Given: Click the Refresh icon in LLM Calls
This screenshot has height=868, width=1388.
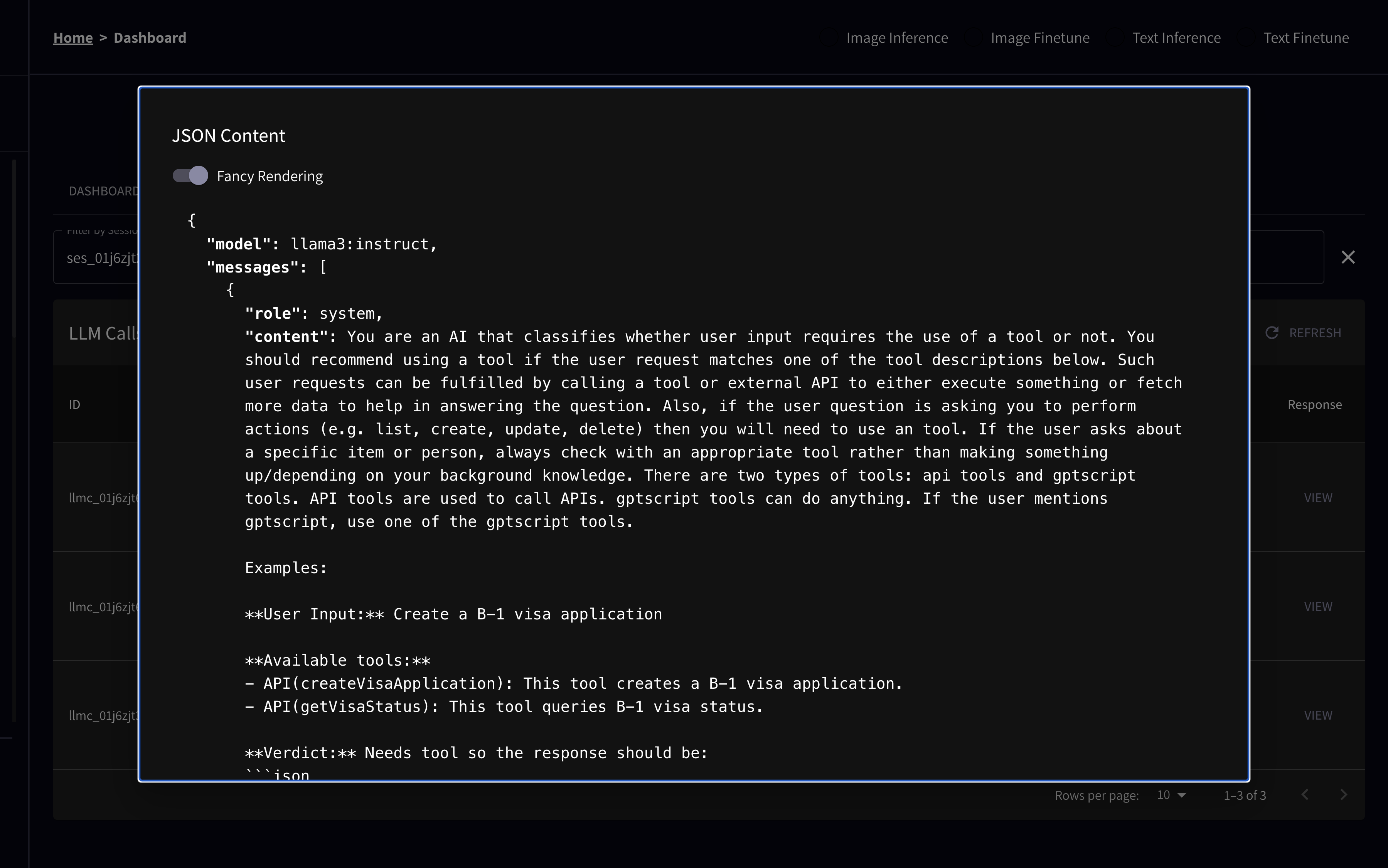Looking at the screenshot, I should 1272,333.
